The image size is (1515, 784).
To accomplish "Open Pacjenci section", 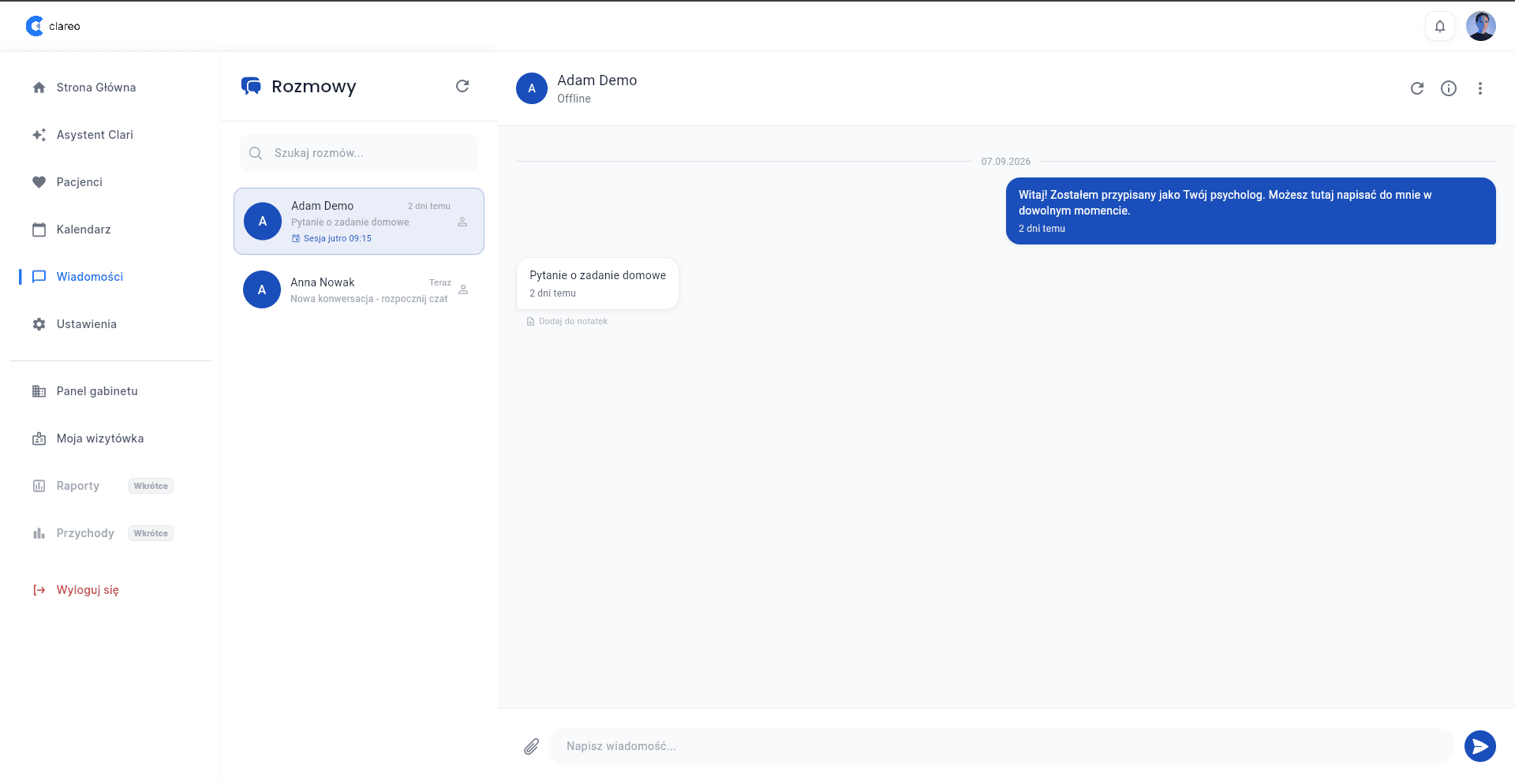I will click(x=80, y=182).
